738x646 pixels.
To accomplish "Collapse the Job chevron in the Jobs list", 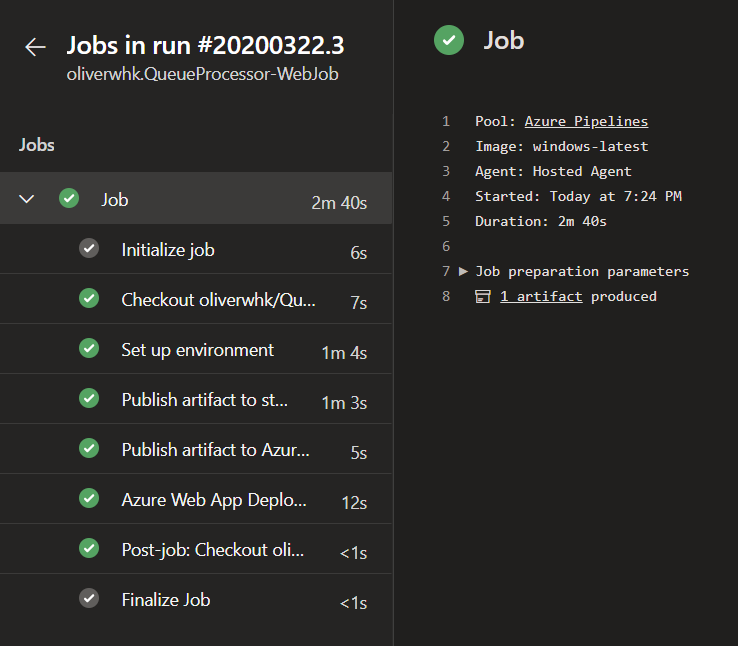I will click(x=26, y=199).
